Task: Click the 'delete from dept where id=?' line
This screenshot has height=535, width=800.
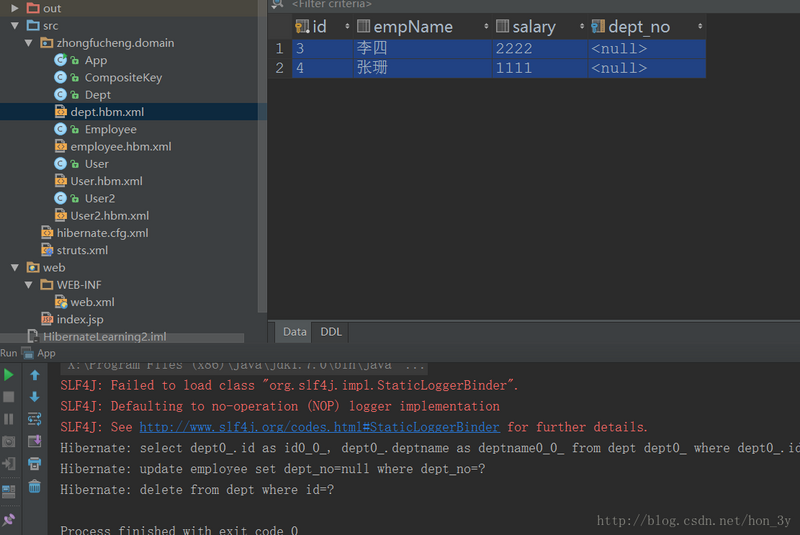Action: [197, 490]
